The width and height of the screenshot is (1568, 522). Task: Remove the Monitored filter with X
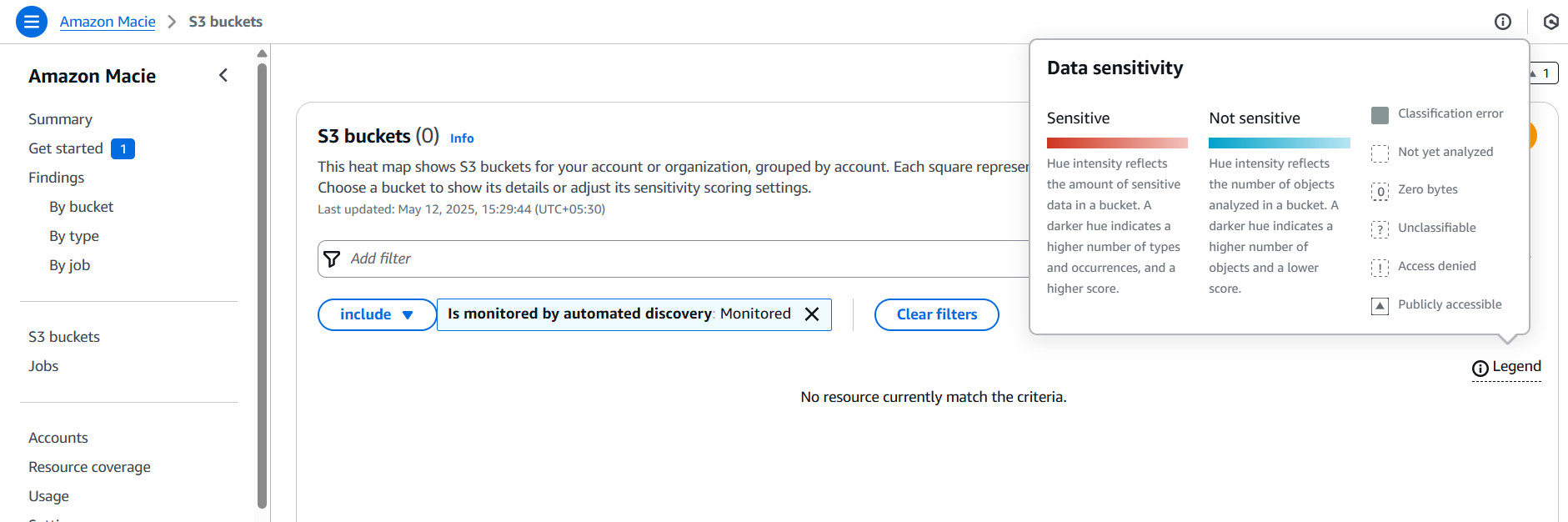812,314
